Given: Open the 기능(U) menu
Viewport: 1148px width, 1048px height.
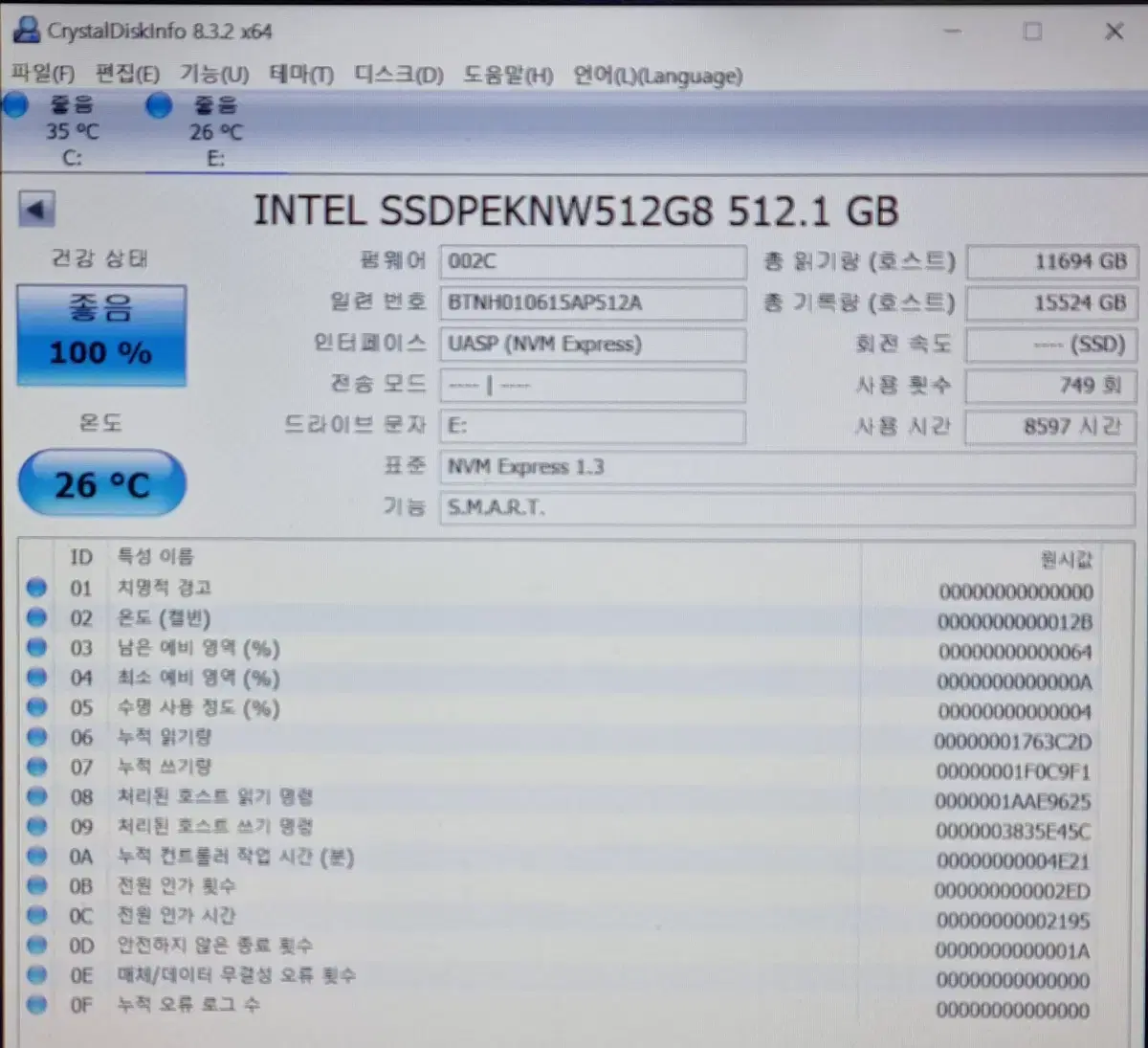Looking at the screenshot, I should 214,74.
